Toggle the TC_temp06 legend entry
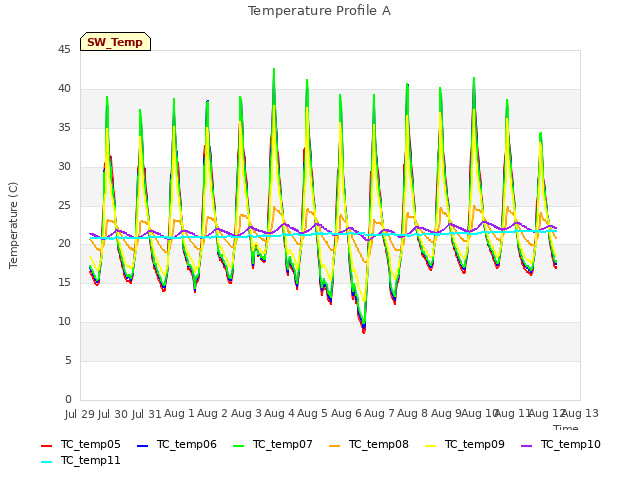 [x=177, y=444]
